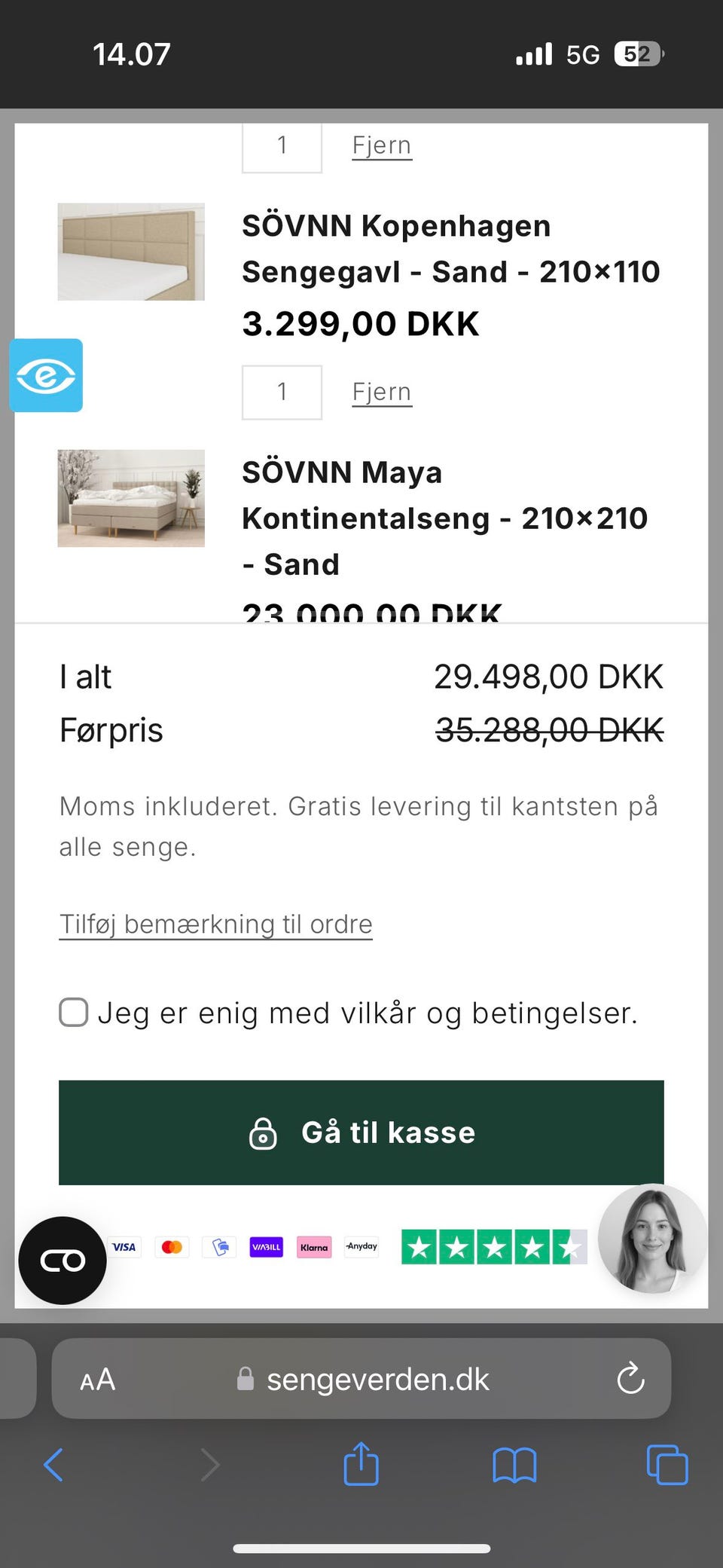The height and width of the screenshot is (1568, 723).
Task: Edit quantity field for Kopenhagen Sengegavl
Action: point(282,392)
